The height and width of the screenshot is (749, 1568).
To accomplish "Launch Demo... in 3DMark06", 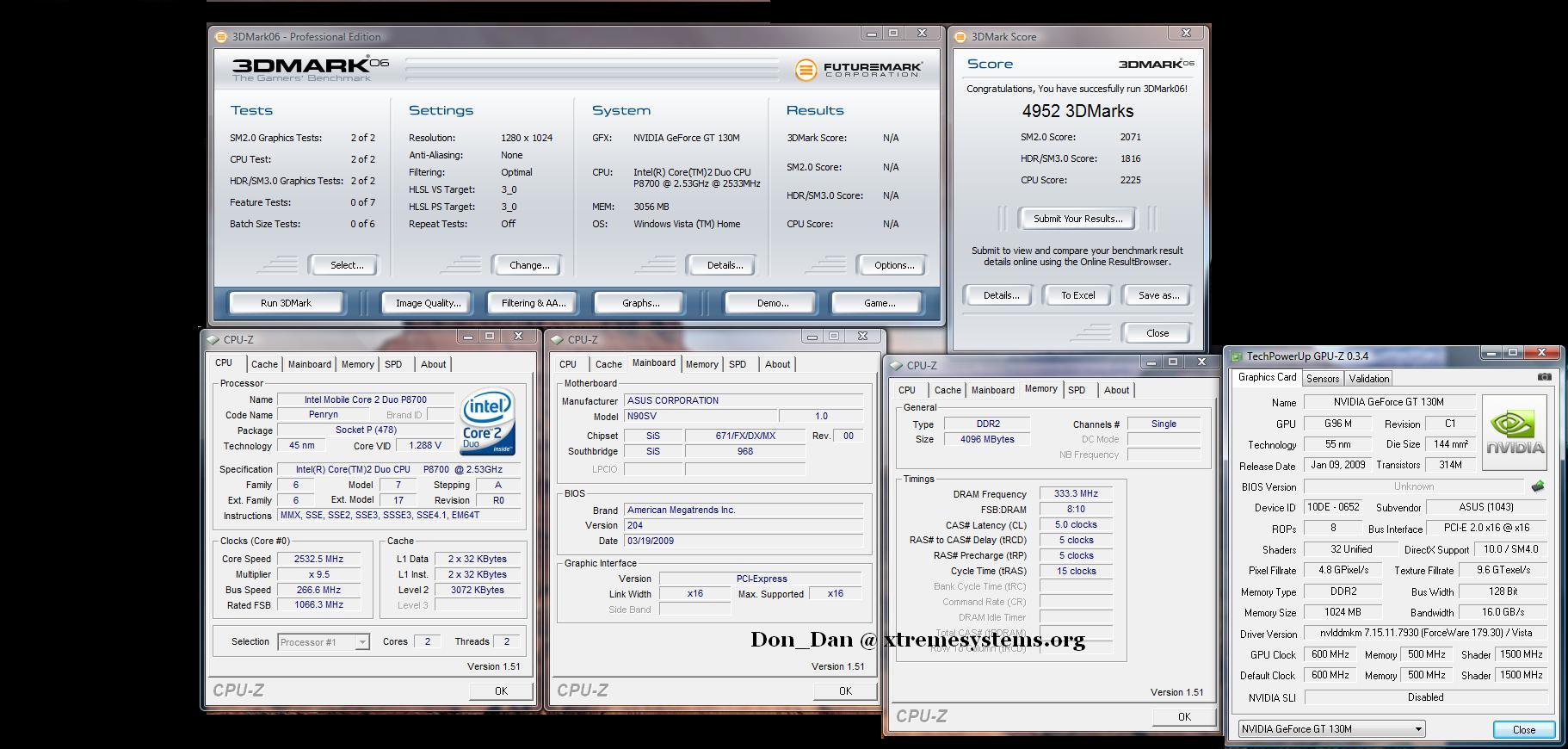I will (772, 303).
